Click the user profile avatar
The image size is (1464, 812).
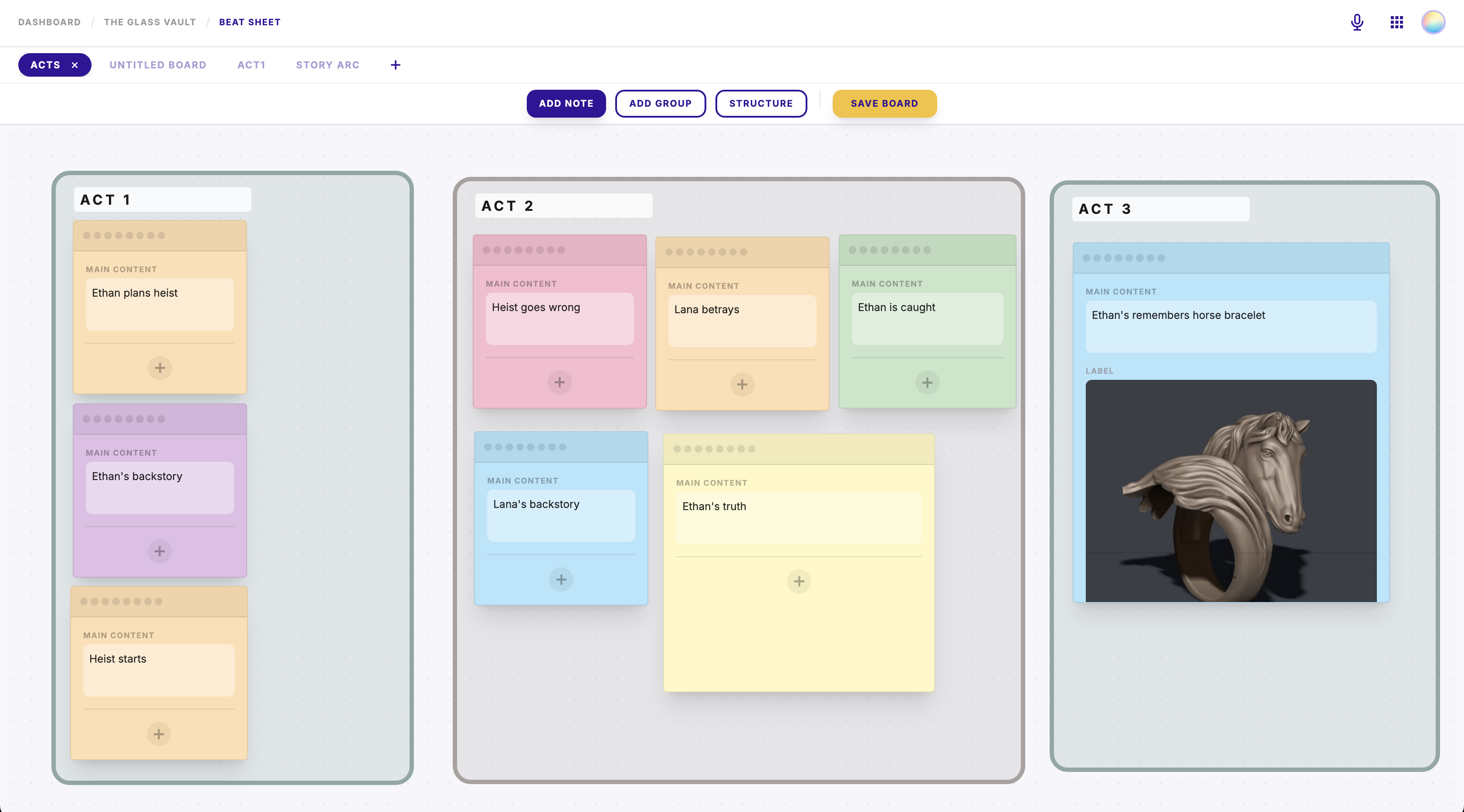tap(1433, 22)
